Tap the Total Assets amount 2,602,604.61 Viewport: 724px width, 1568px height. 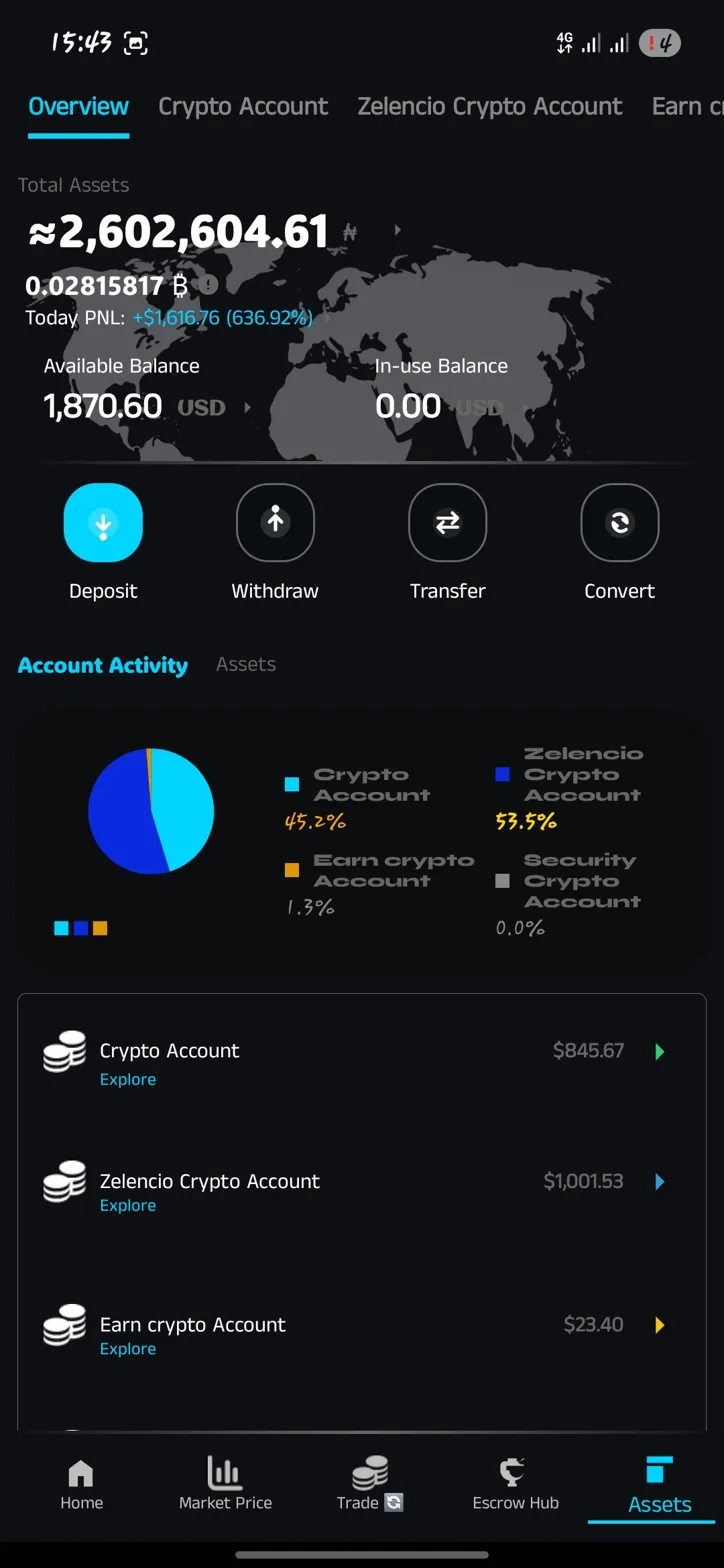pyautogui.click(x=179, y=232)
